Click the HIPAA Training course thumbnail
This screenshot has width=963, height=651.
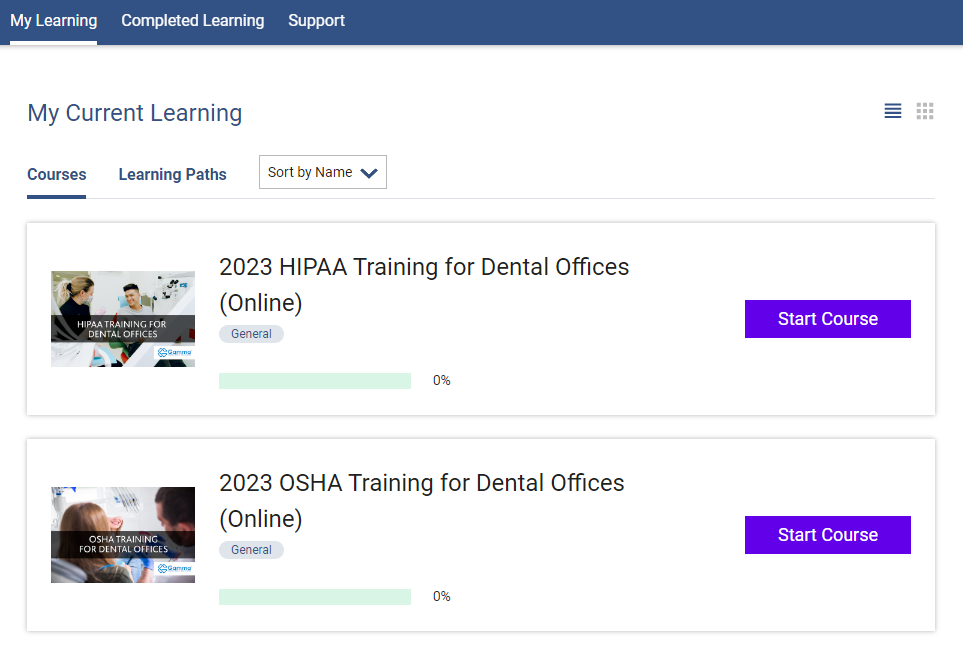pos(123,319)
